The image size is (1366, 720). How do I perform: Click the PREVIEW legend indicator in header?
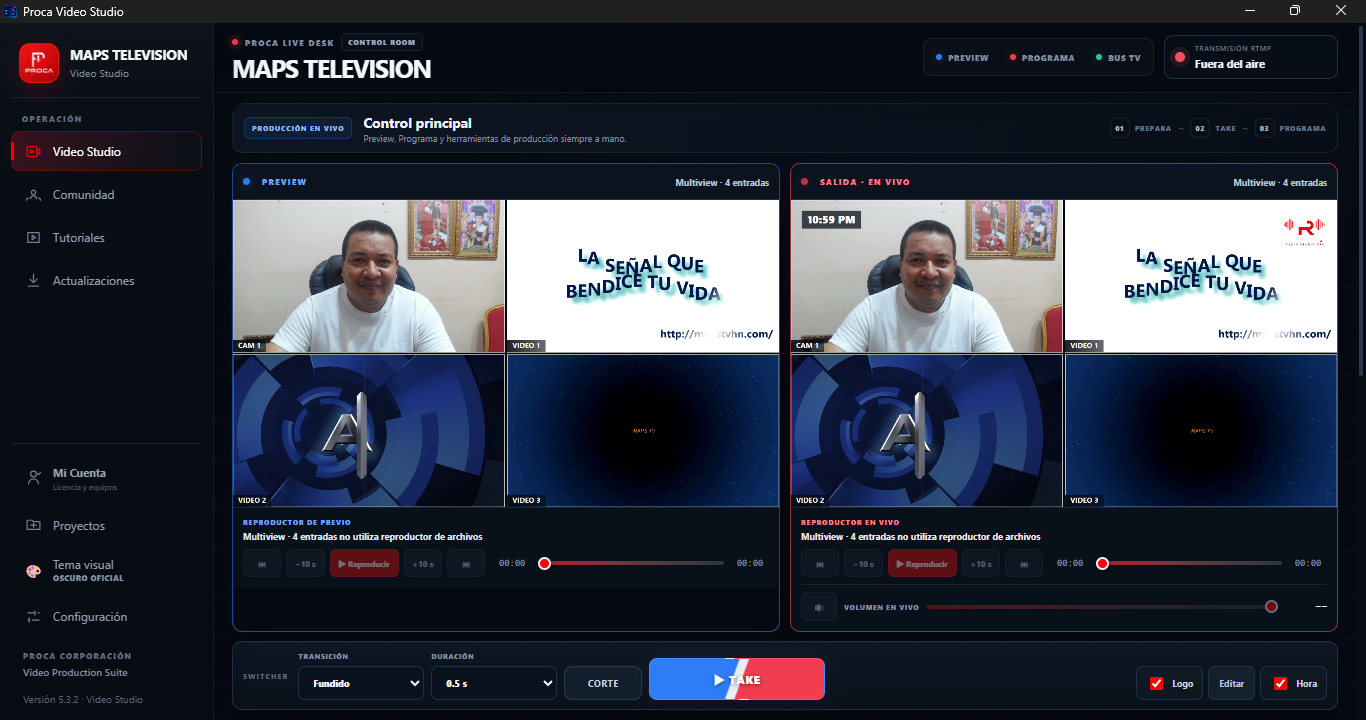coord(962,58)
